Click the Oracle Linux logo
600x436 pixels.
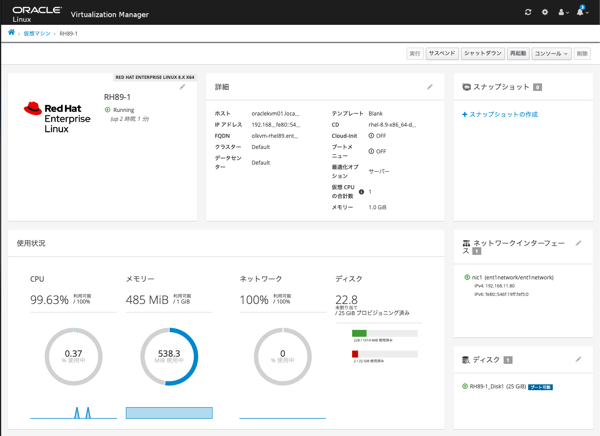37,14
